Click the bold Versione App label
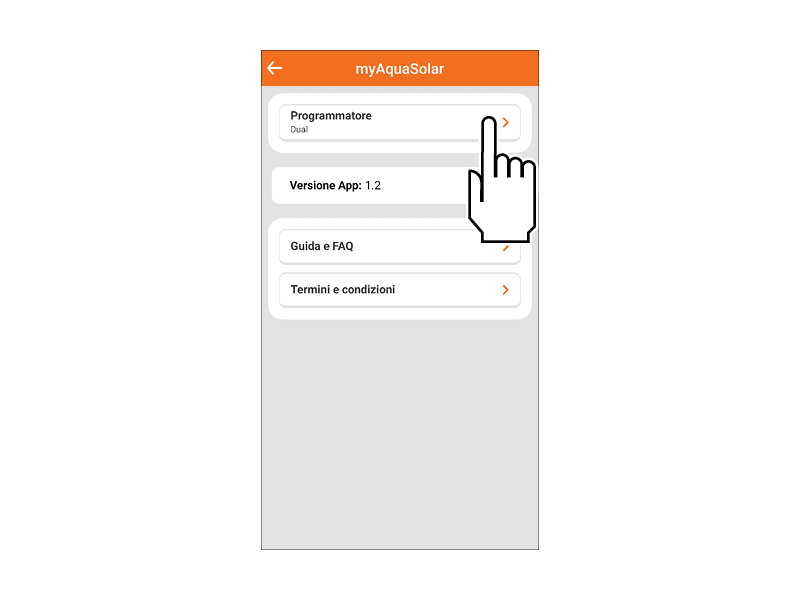 [x=326, y=186]
